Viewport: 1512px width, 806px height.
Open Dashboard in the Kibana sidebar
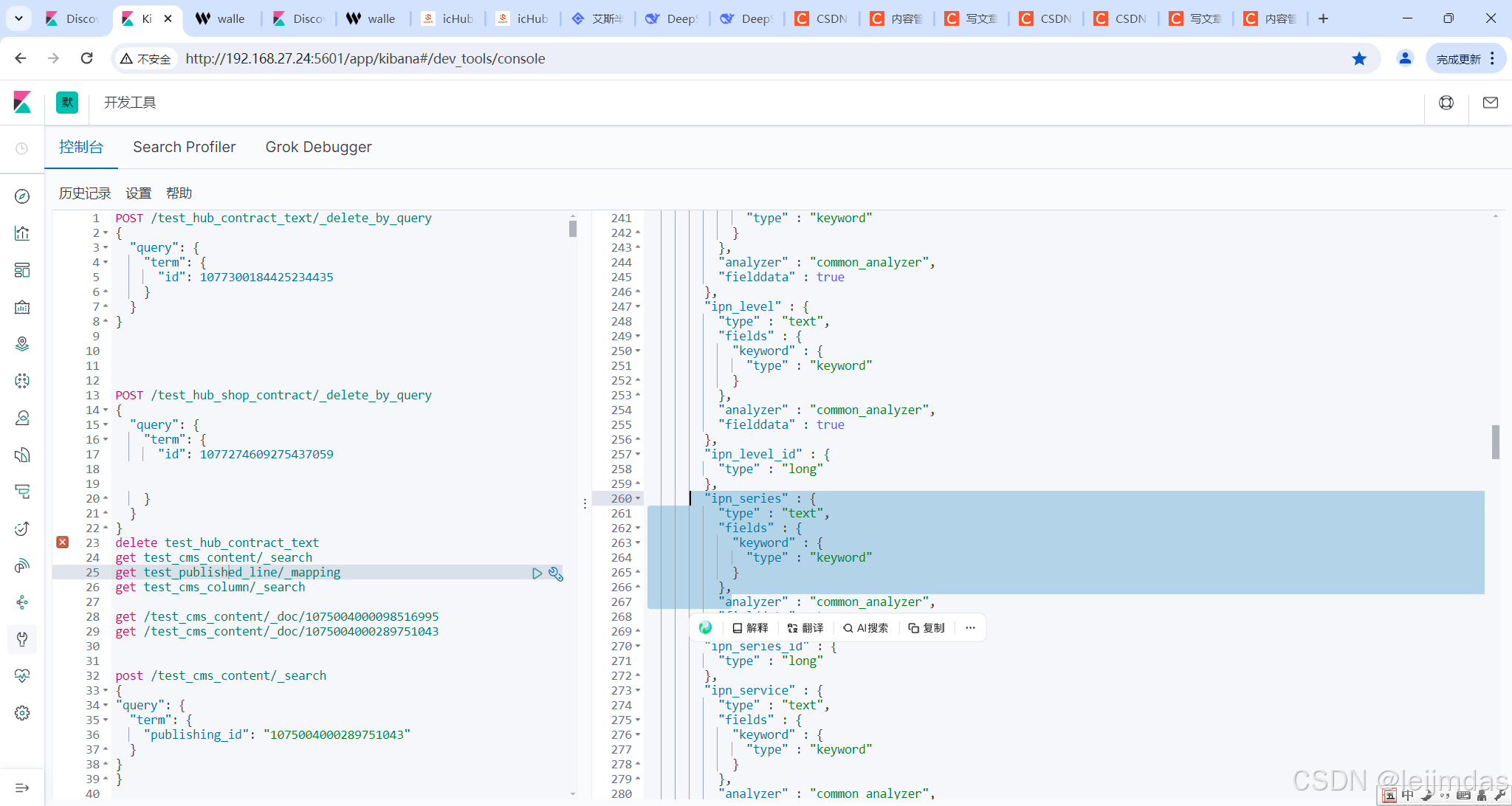click(x=22, y=270)
